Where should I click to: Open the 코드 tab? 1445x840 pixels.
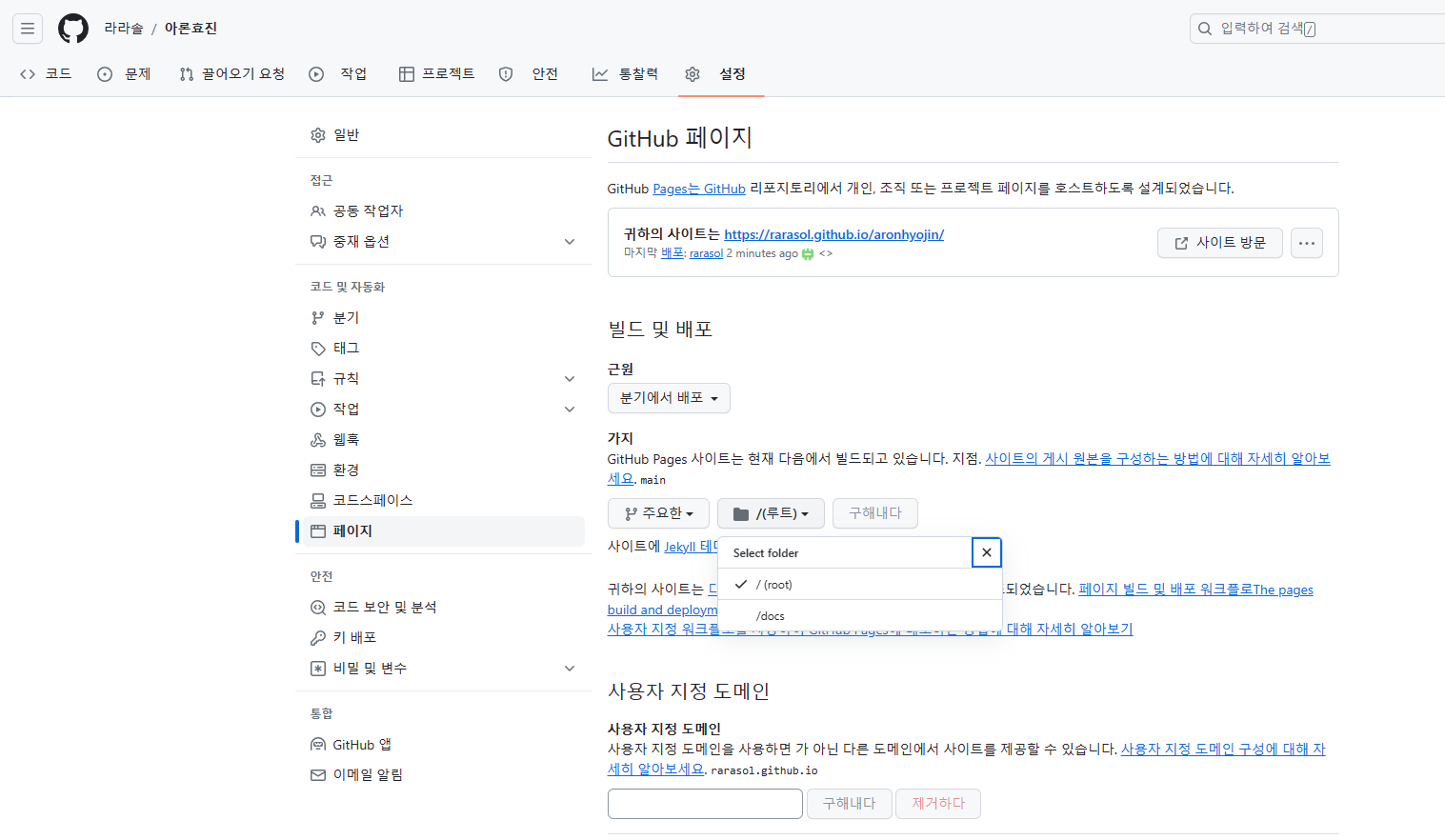(x=46, y=74)
